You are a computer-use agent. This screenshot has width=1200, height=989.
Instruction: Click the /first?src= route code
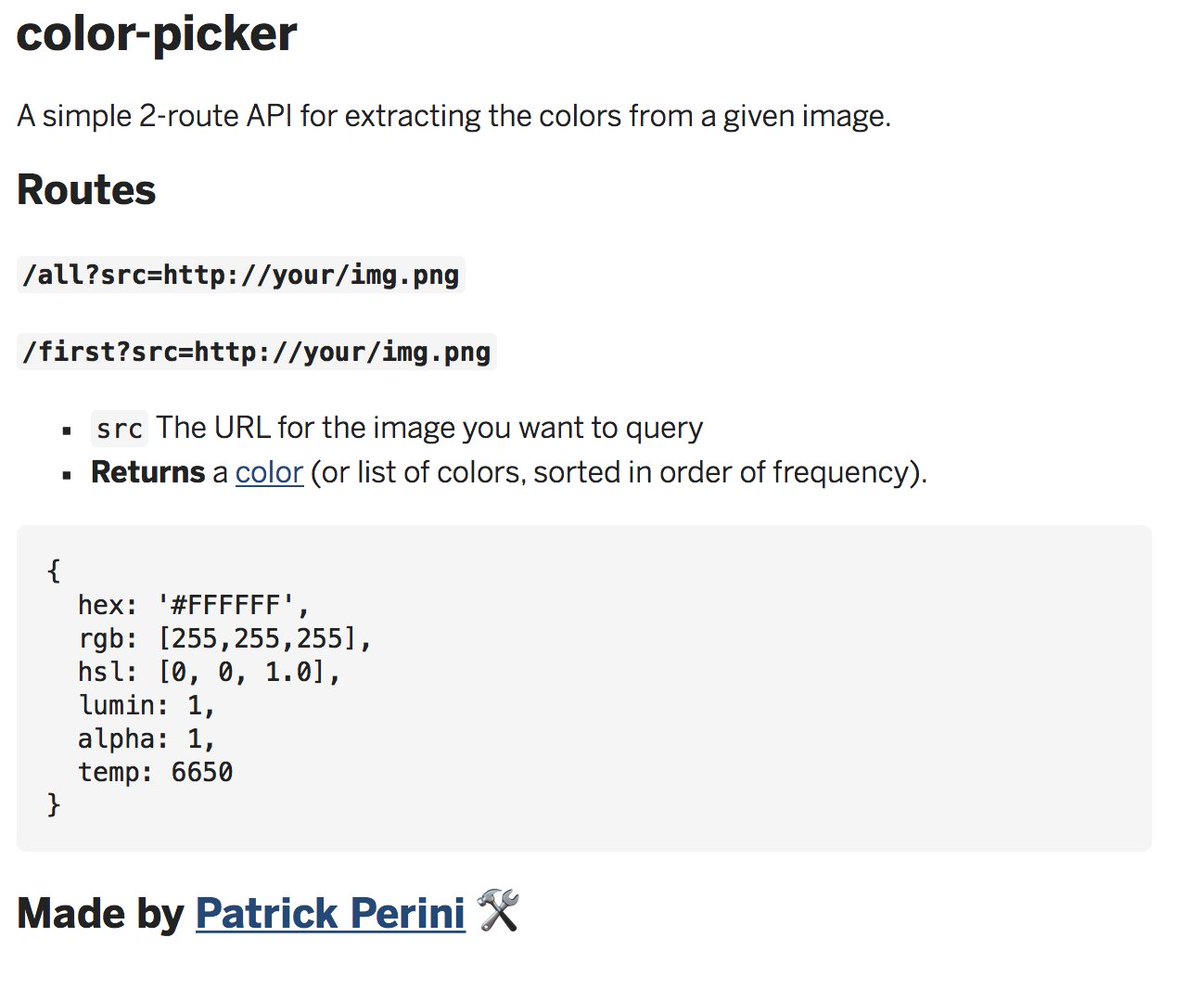(256, 352)
